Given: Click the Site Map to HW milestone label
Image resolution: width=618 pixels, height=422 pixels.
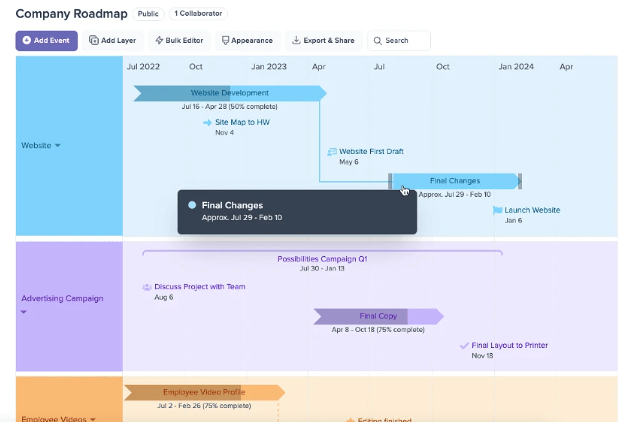Looking at the screenshot, I should tap(242, 122).
